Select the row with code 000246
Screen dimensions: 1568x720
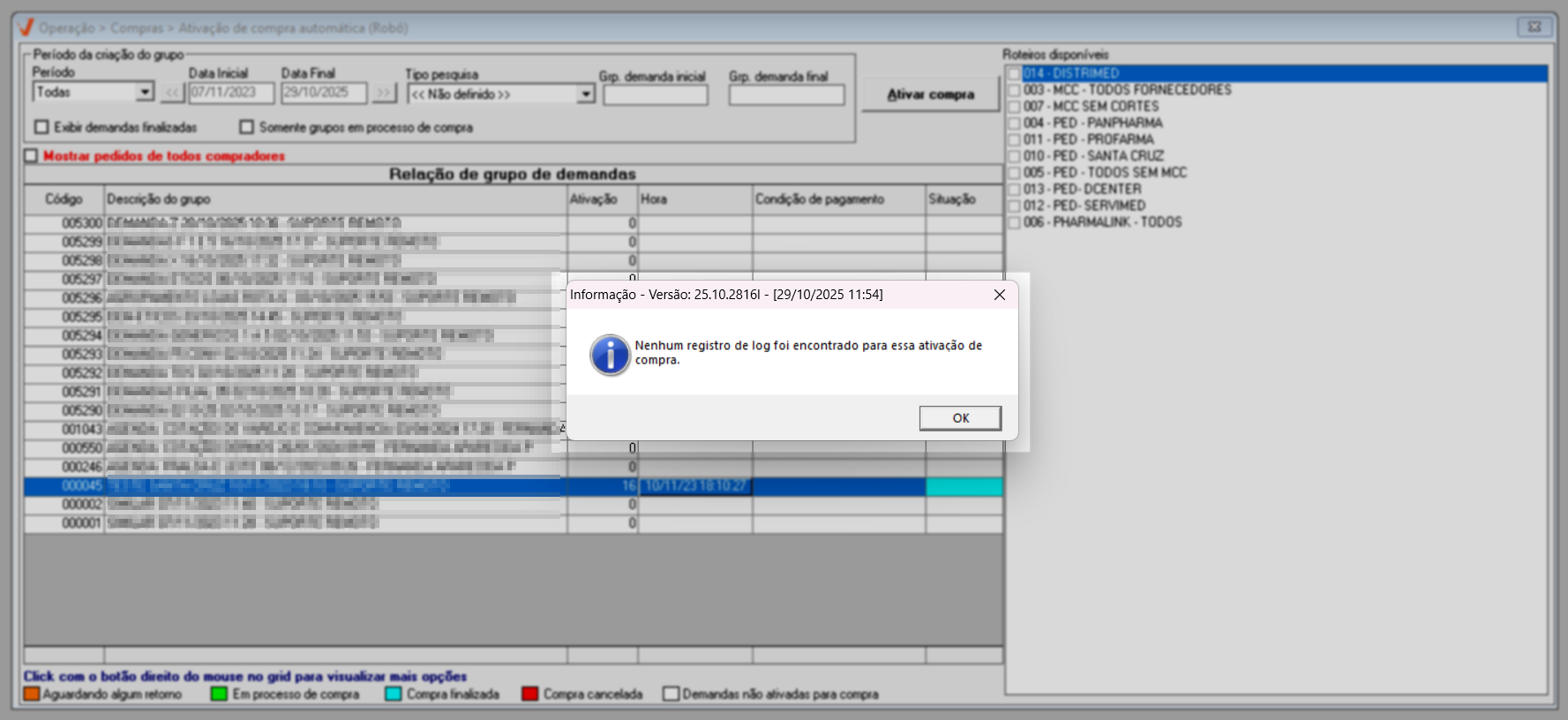pyautogui.click(x=514, y=467)
